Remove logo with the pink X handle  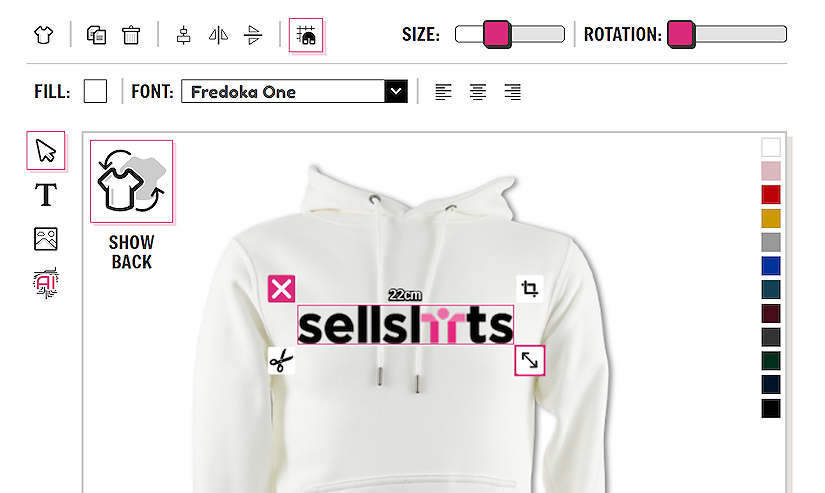click(281, 289)
